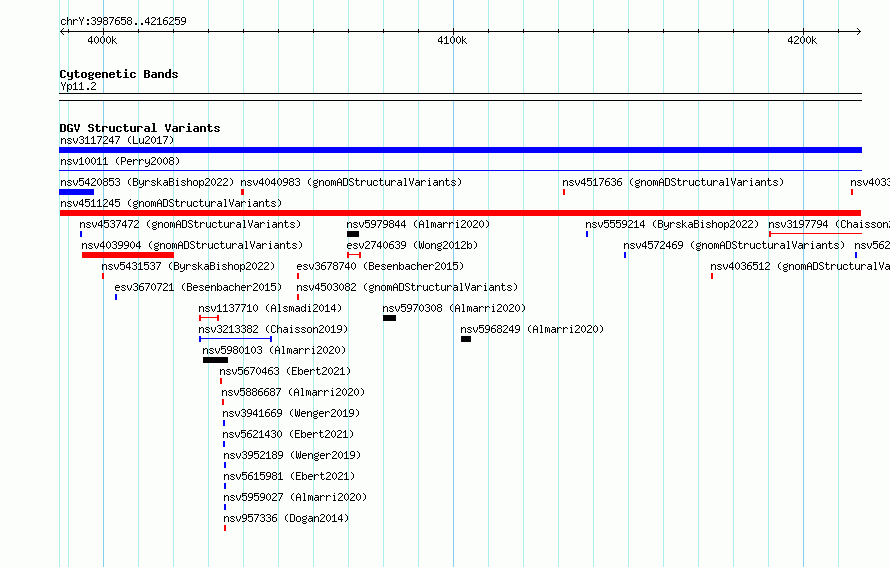Click the red bar under nsv4039904
Screen dimensions: 890x567
pyautogui.click(x=128, y=255)
